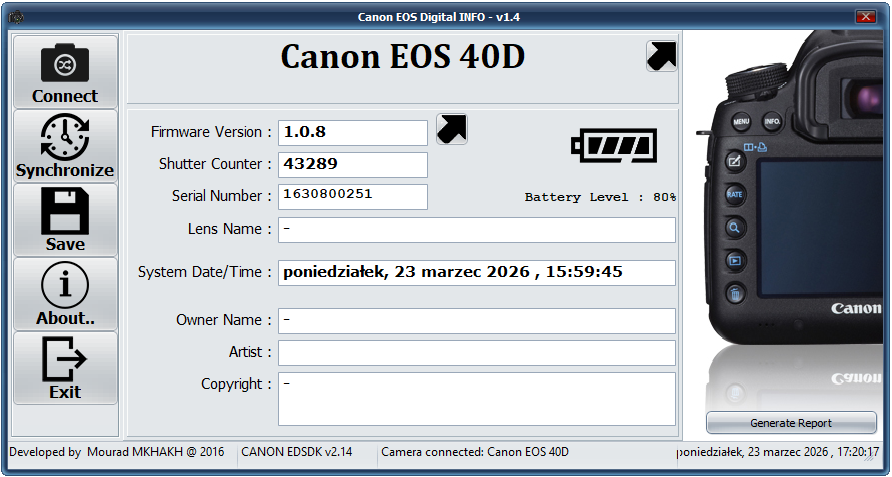
Task: Click arrow icon next to camera model name
Action: [x=661, y=56]
